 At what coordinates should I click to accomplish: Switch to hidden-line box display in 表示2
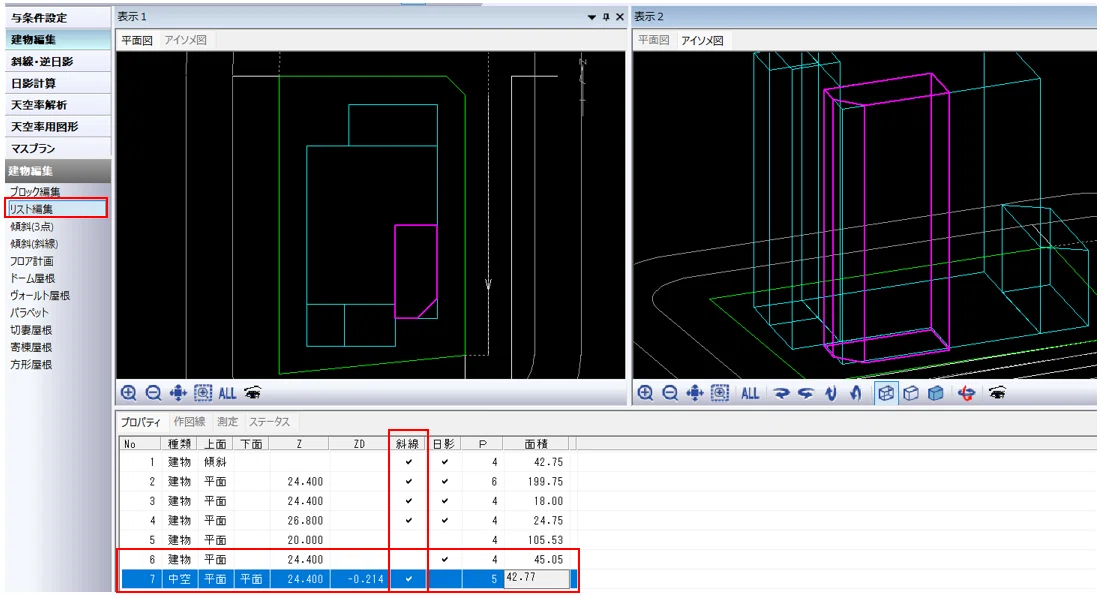tap(911, 393)
